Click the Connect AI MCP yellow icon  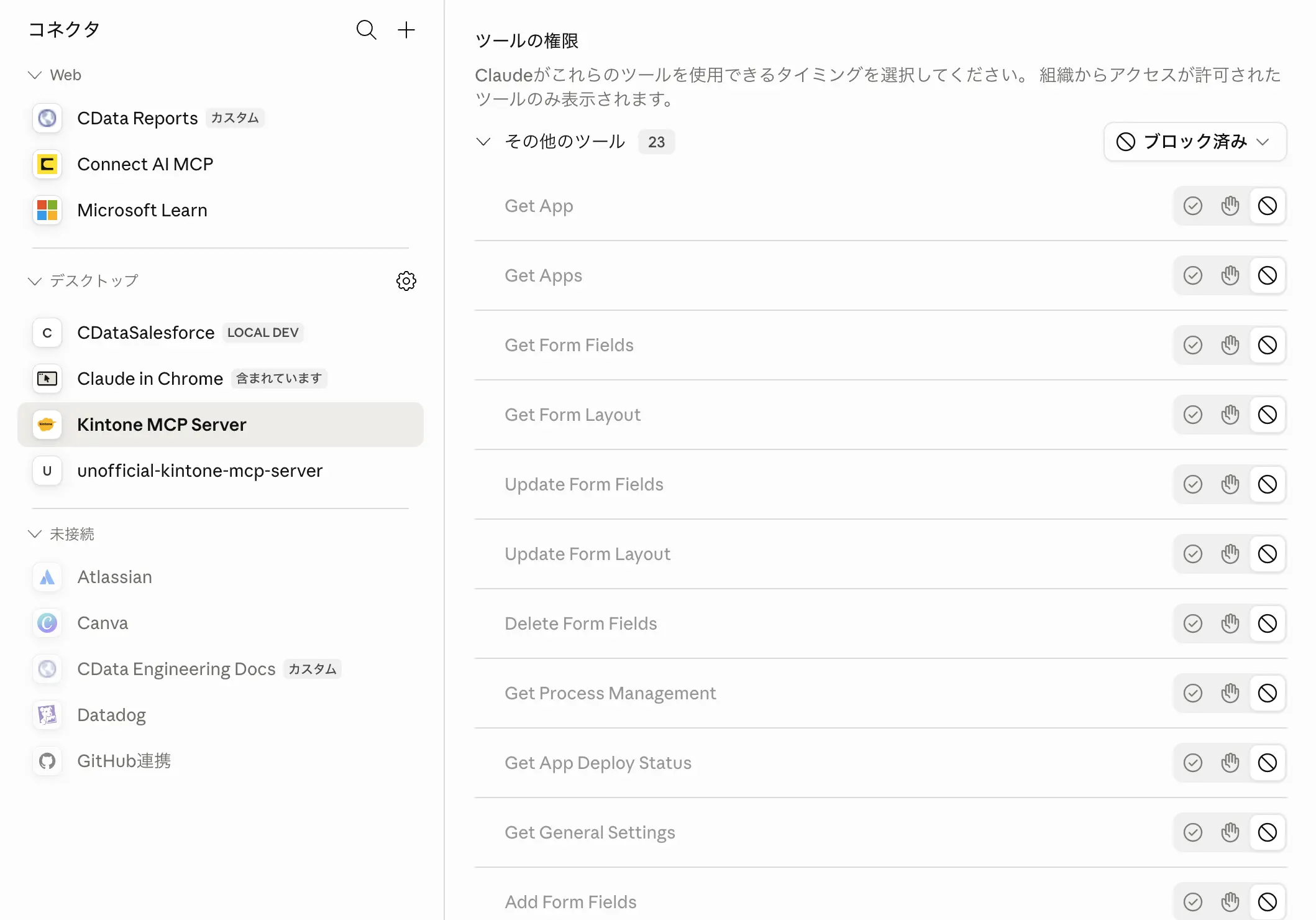coord(47,164)
